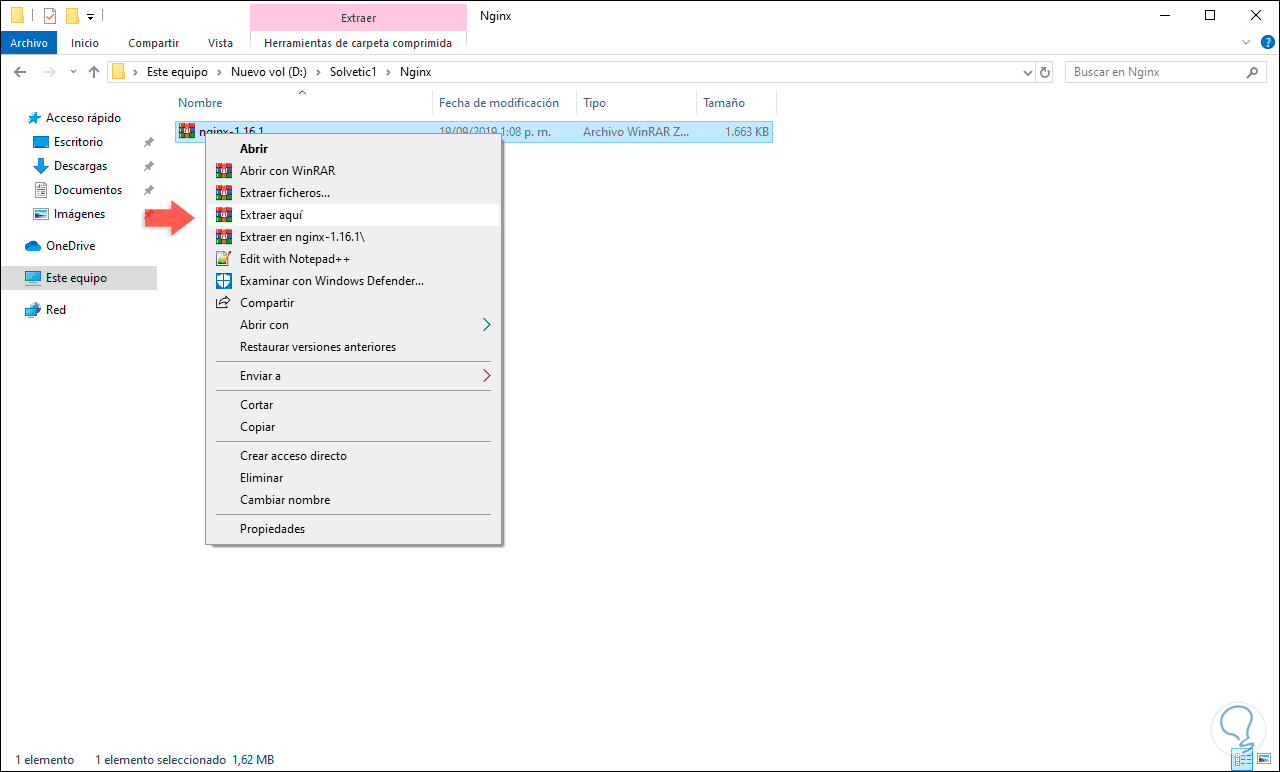Expand the chevron right of breadcrumb Este equipo
The height and width of the screenshot is (772, 1280).
pyautogui.click(x=219, y=72)
